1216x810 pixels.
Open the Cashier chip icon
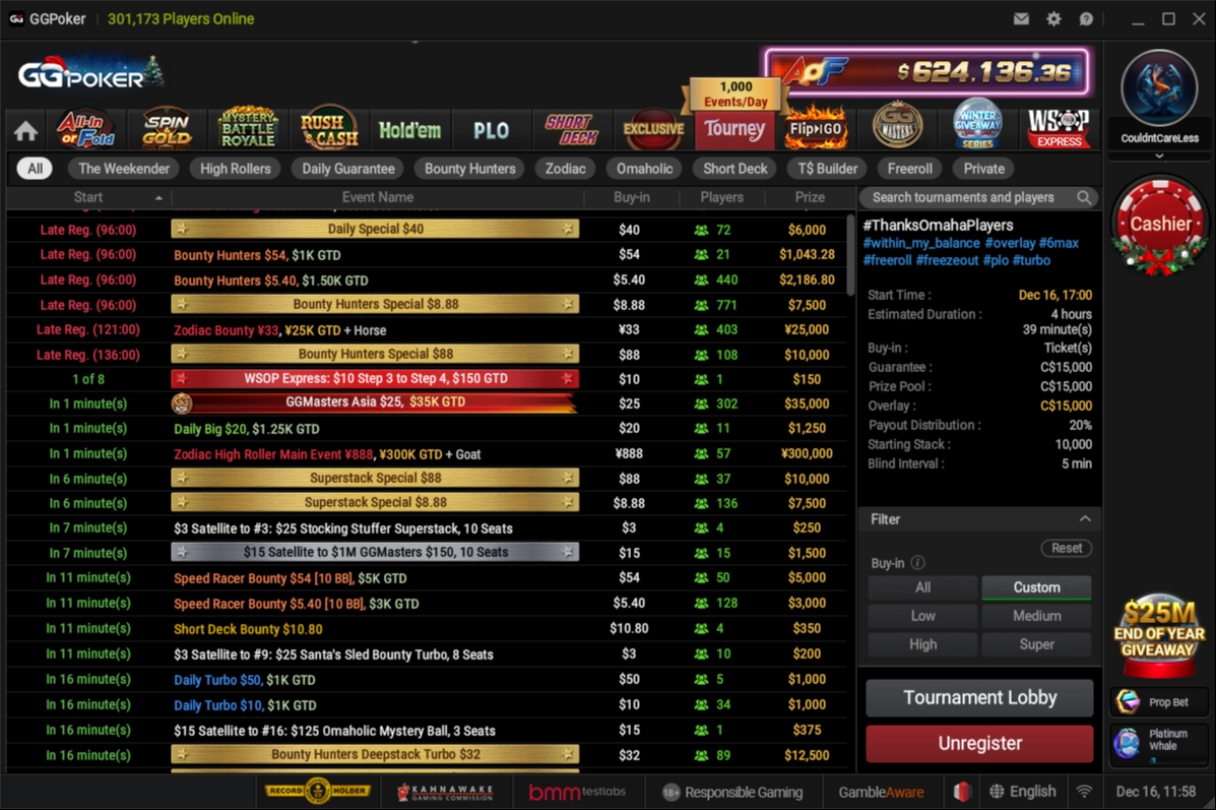click(1160, 226)
